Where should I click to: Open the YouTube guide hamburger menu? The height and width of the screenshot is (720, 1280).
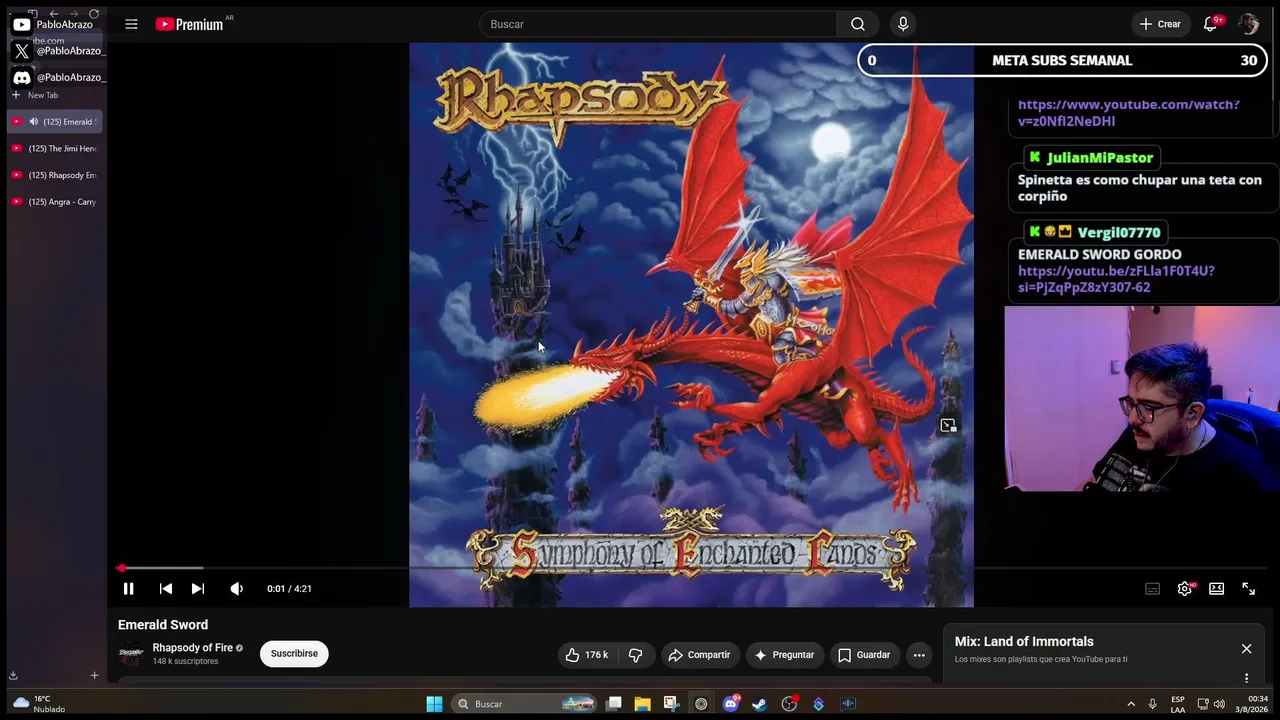pos(131,24)
